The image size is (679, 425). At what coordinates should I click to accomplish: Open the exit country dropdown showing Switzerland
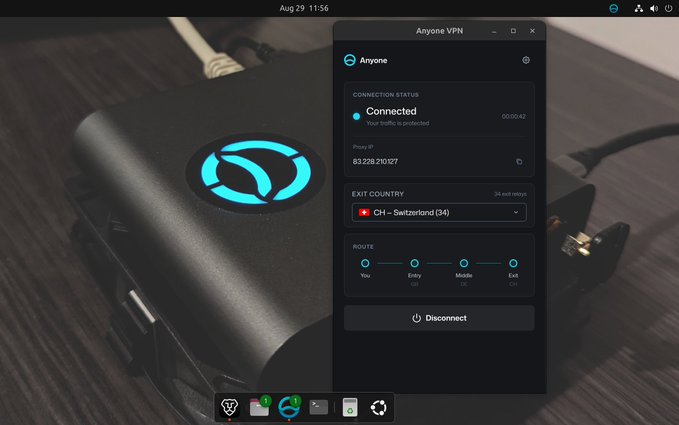[439, 212]
